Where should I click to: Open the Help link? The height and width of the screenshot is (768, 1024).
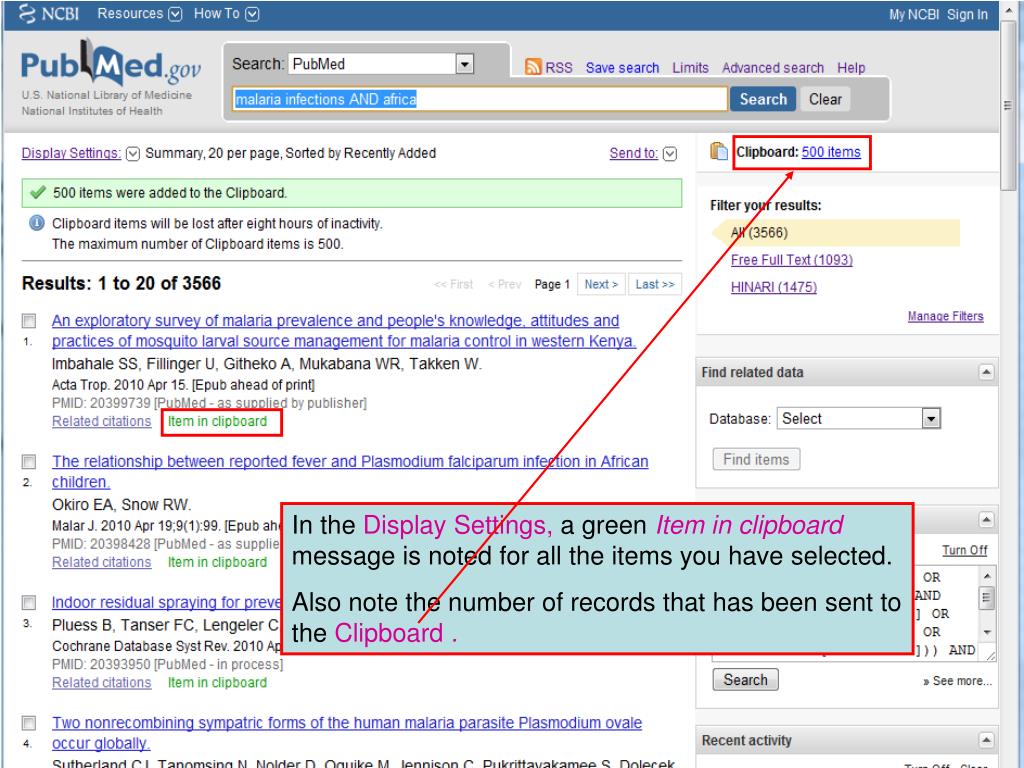pos(851,68)
